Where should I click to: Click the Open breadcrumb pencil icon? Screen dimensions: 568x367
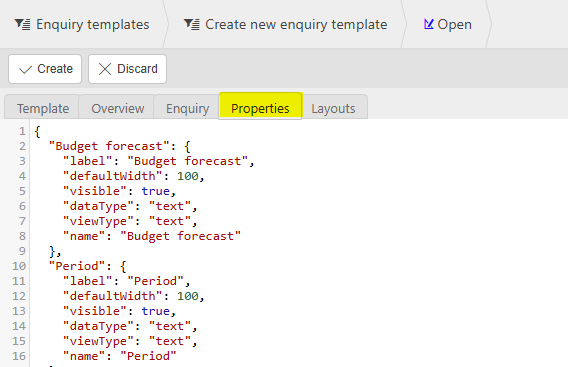click(x=429, y=24)
